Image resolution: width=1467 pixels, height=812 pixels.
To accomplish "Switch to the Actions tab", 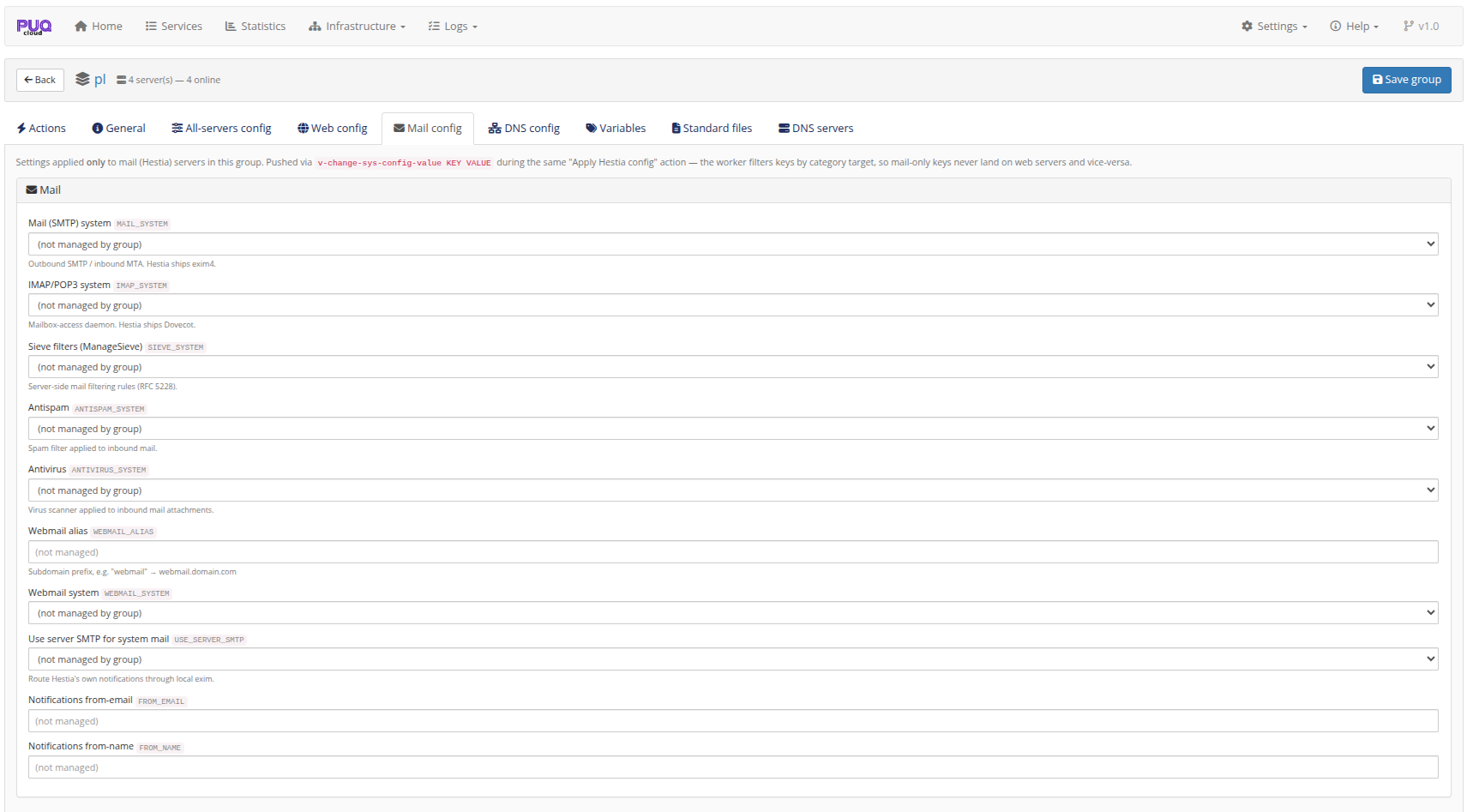I will pos(41,129).
